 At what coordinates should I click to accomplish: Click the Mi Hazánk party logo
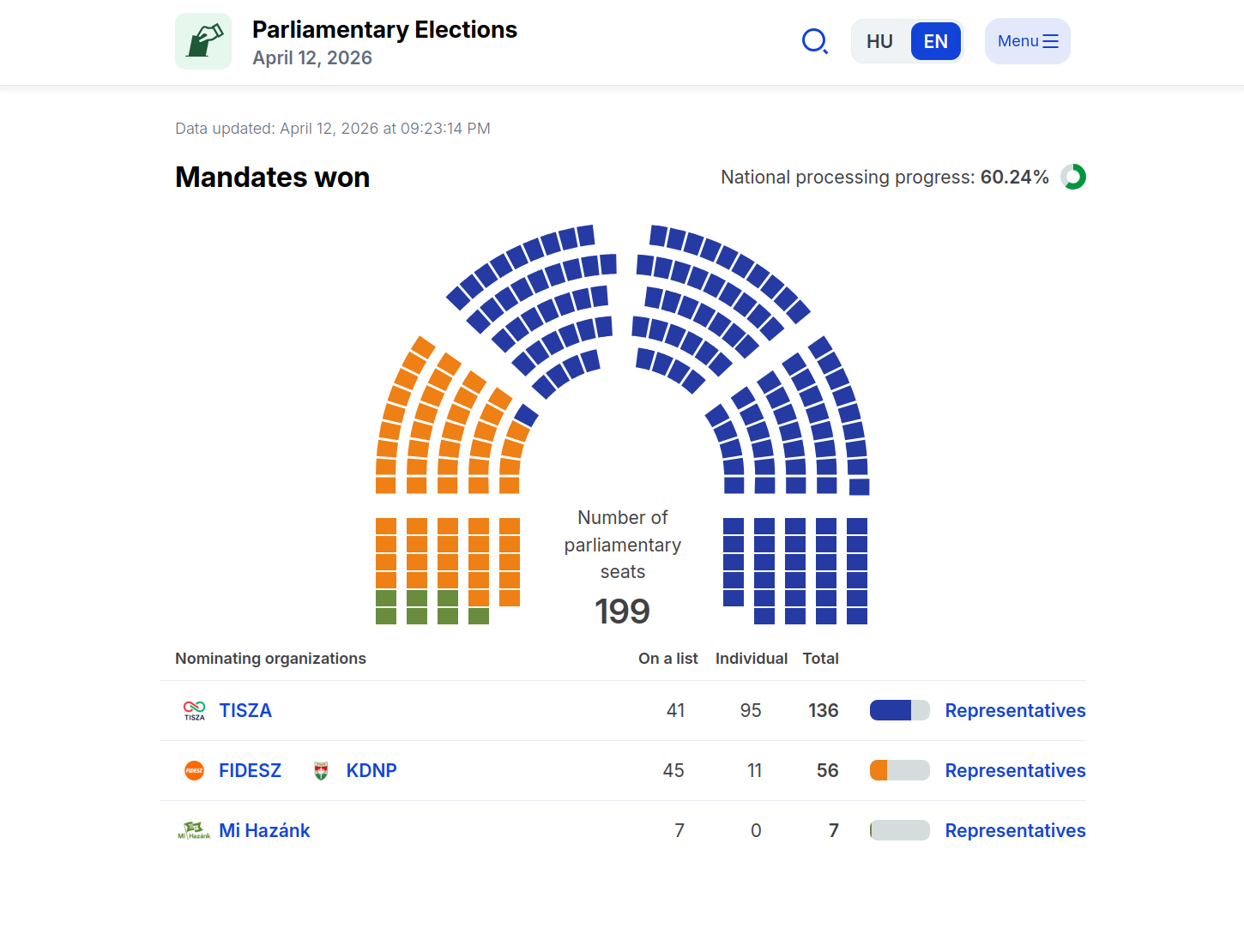point(194,830)
